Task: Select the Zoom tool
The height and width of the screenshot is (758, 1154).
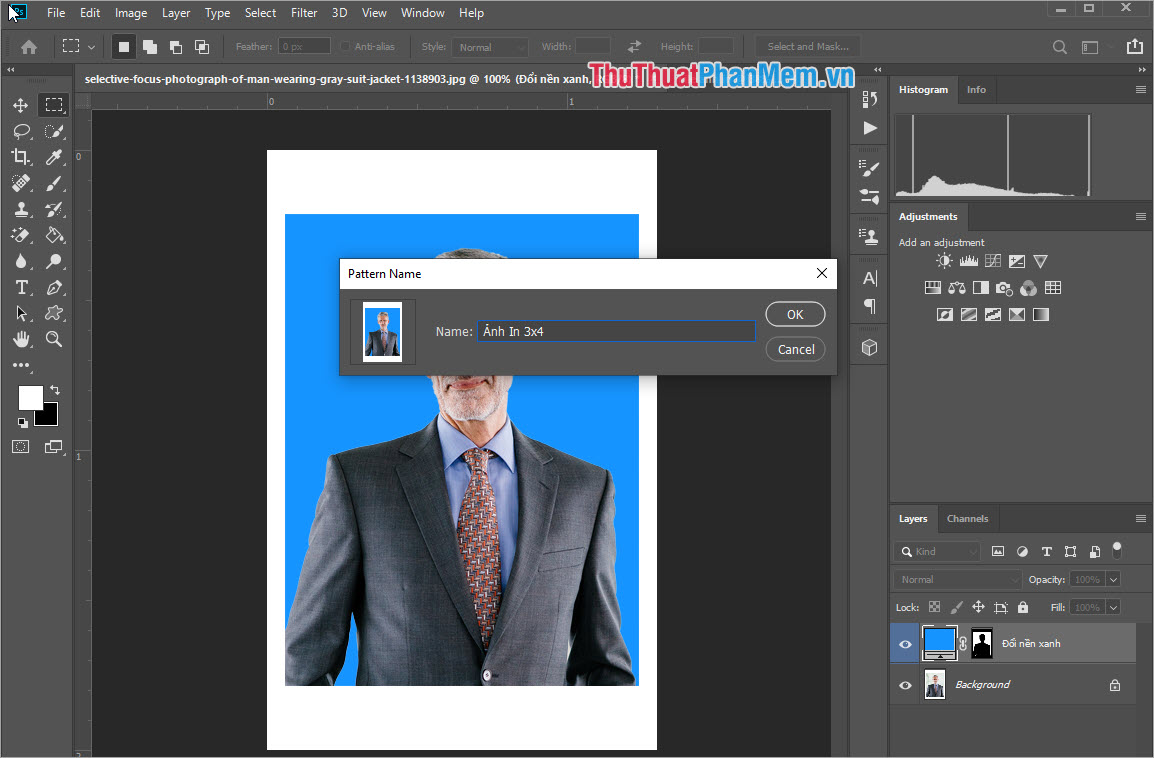Action: coord(54,339)
